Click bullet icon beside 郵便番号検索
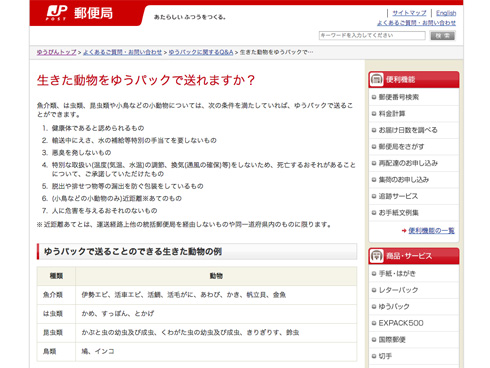The image size is (490, 368). coord(374,97)
